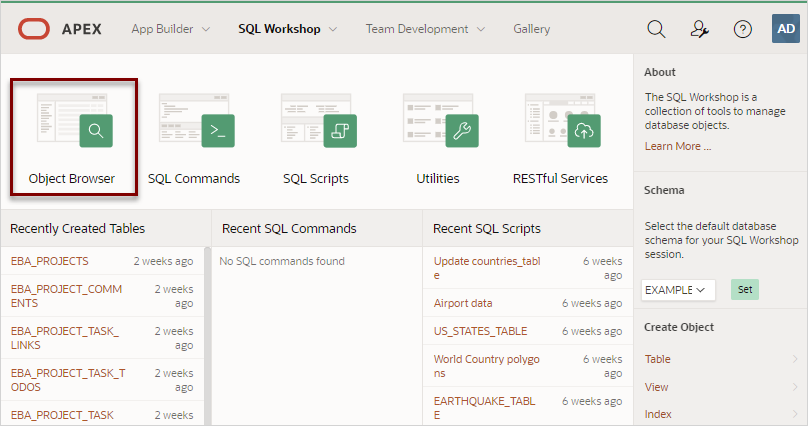808x426 pixels.
Task: Follow the Learn More link
Action: (x=678, y=146)
